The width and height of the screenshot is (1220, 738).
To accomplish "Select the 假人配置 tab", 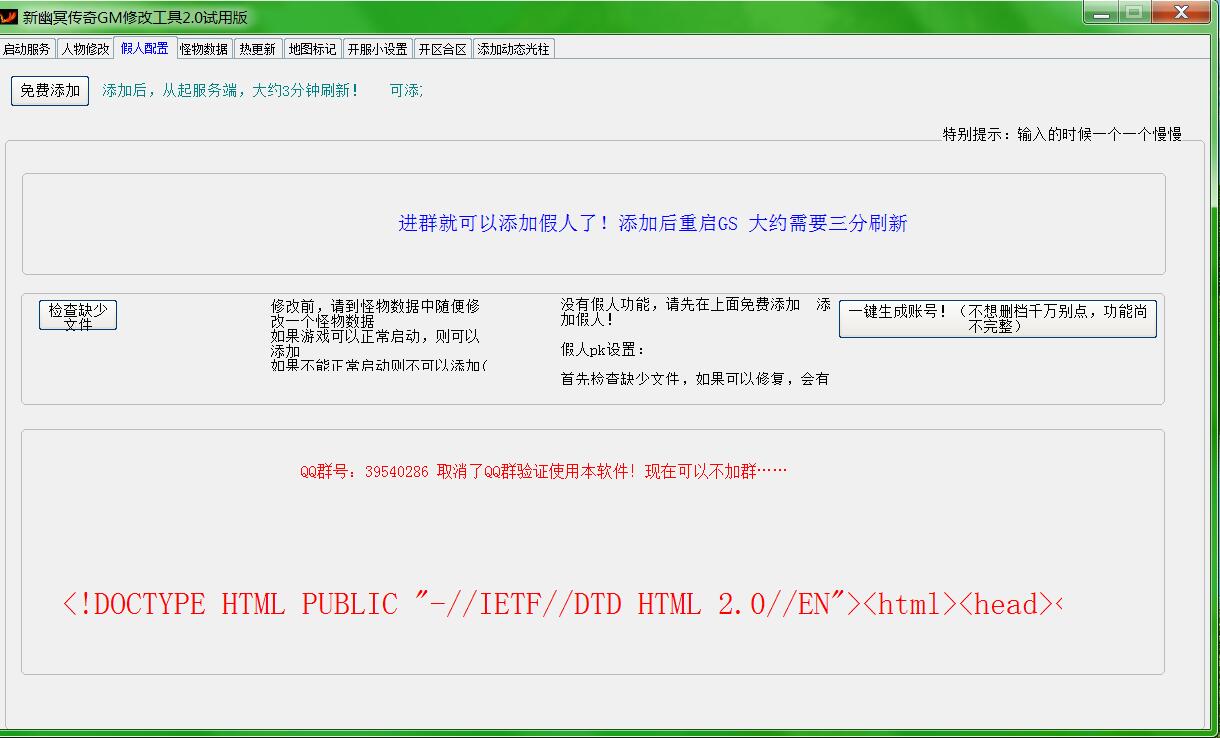I will click(x=144, y=48).
